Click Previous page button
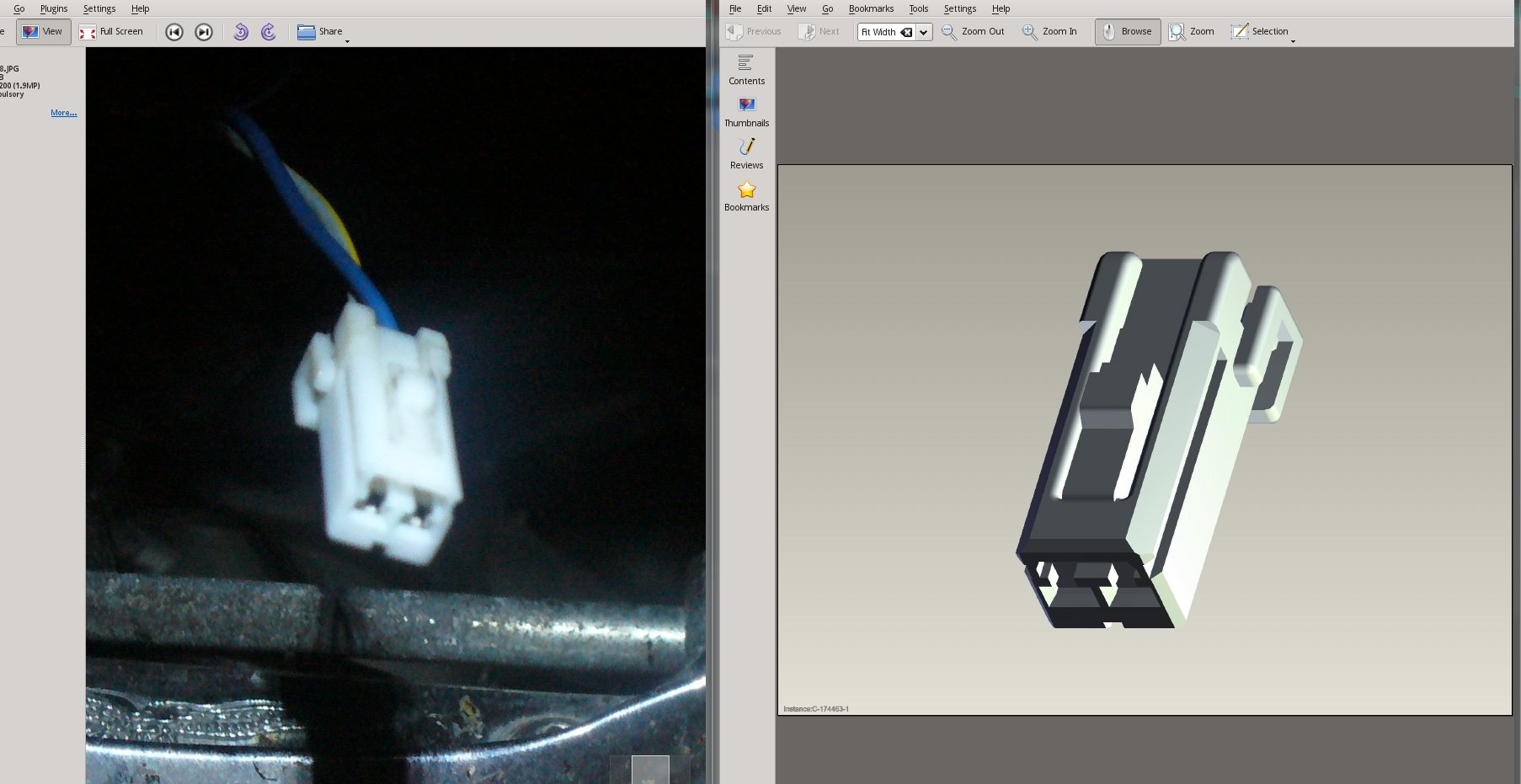The width and height of the screenshot is (1521, 784). pyautogui.click(x=754, y=32)
